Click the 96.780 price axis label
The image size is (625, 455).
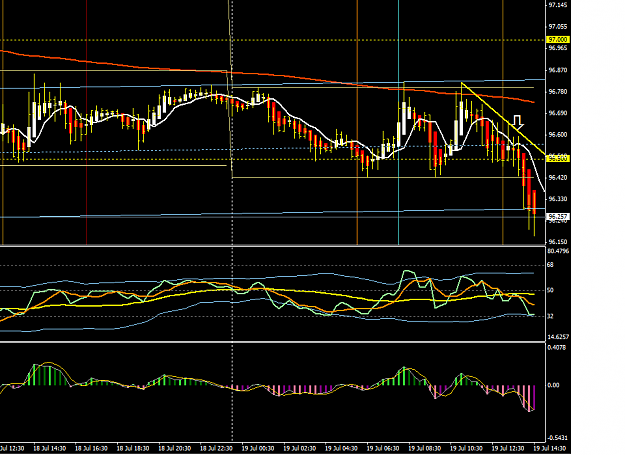tap(558, 91)
